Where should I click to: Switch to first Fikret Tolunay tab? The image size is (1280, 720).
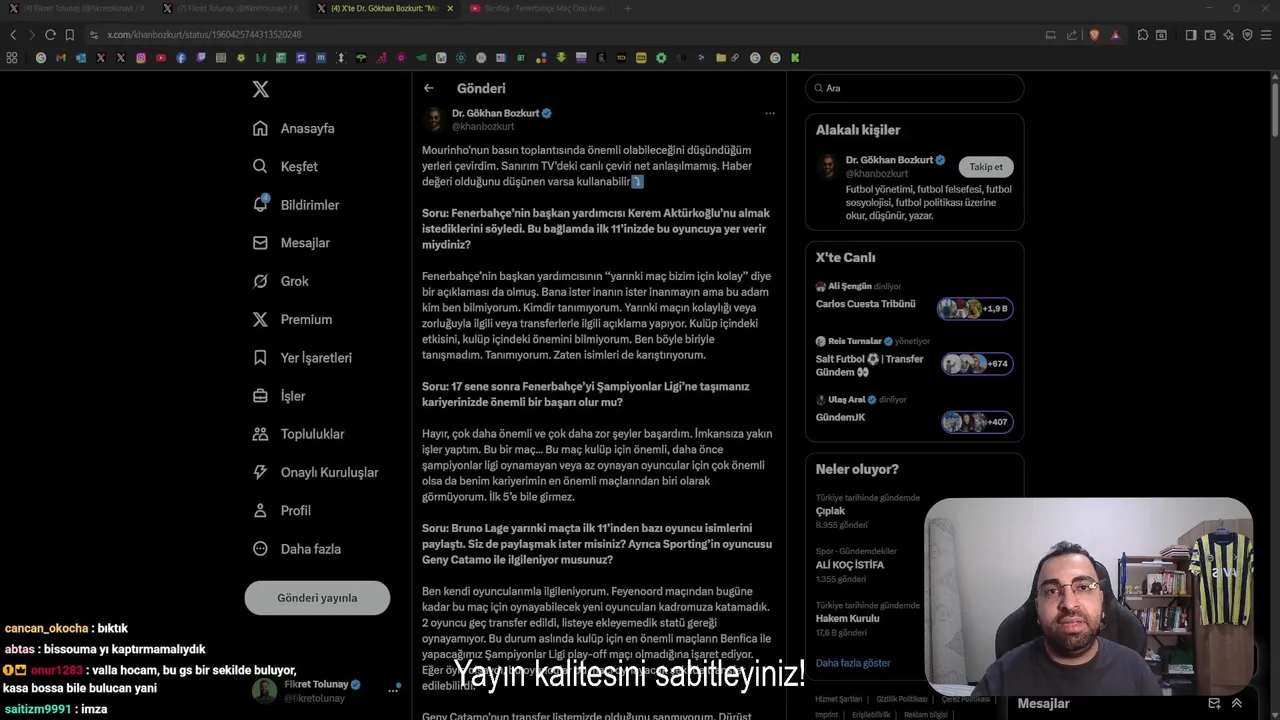[78, 8]
